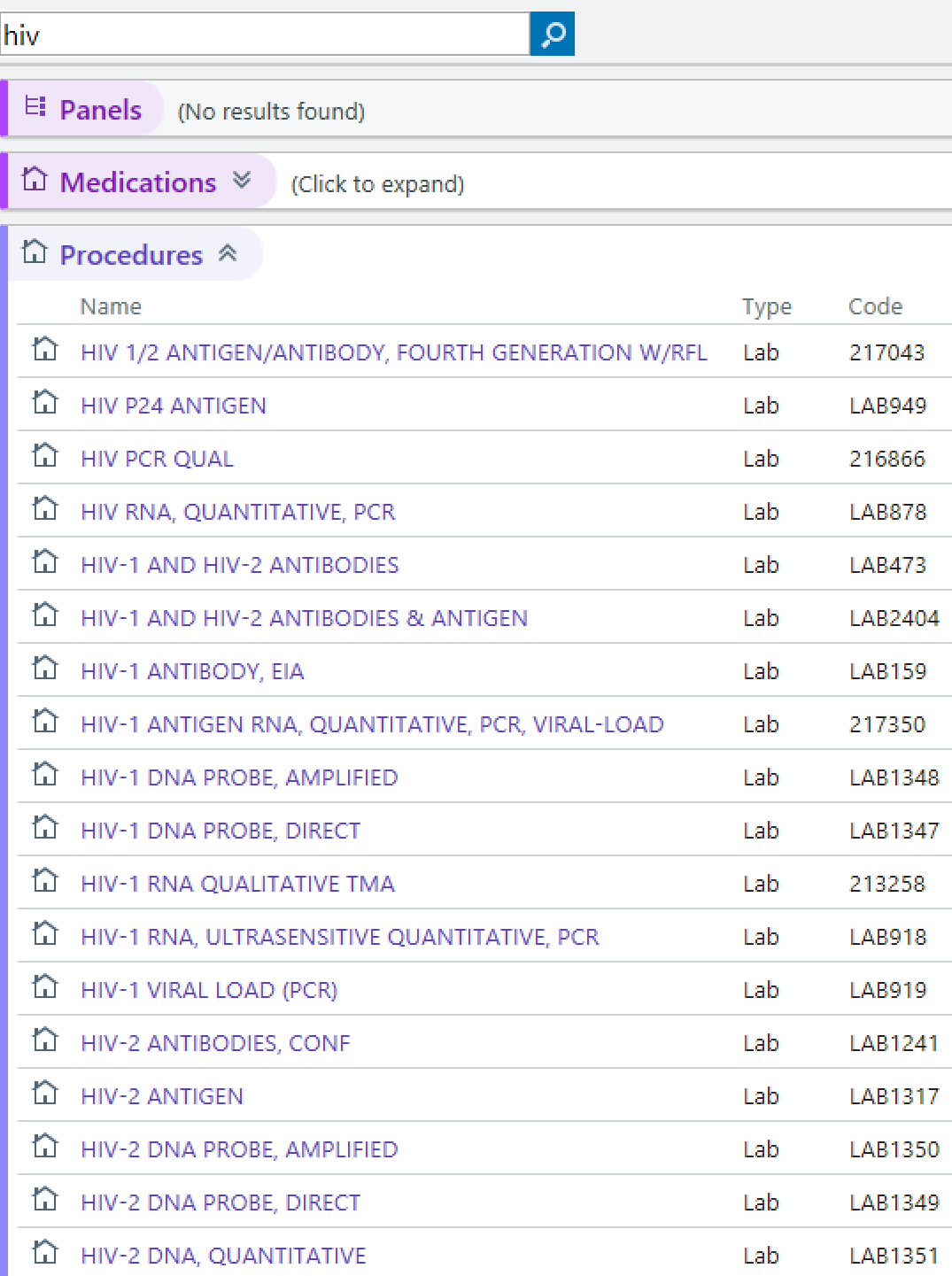Expand the Medications section chevron
The height and width of the screenshot is (1276, 952).
pyautogui.click(x=242, y=181)
